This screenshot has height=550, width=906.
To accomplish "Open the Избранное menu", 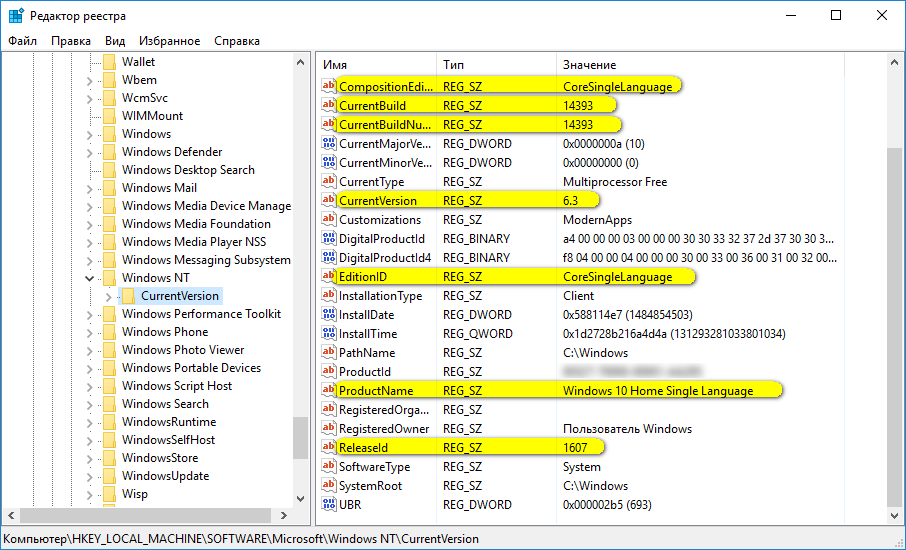I will 170,41.
